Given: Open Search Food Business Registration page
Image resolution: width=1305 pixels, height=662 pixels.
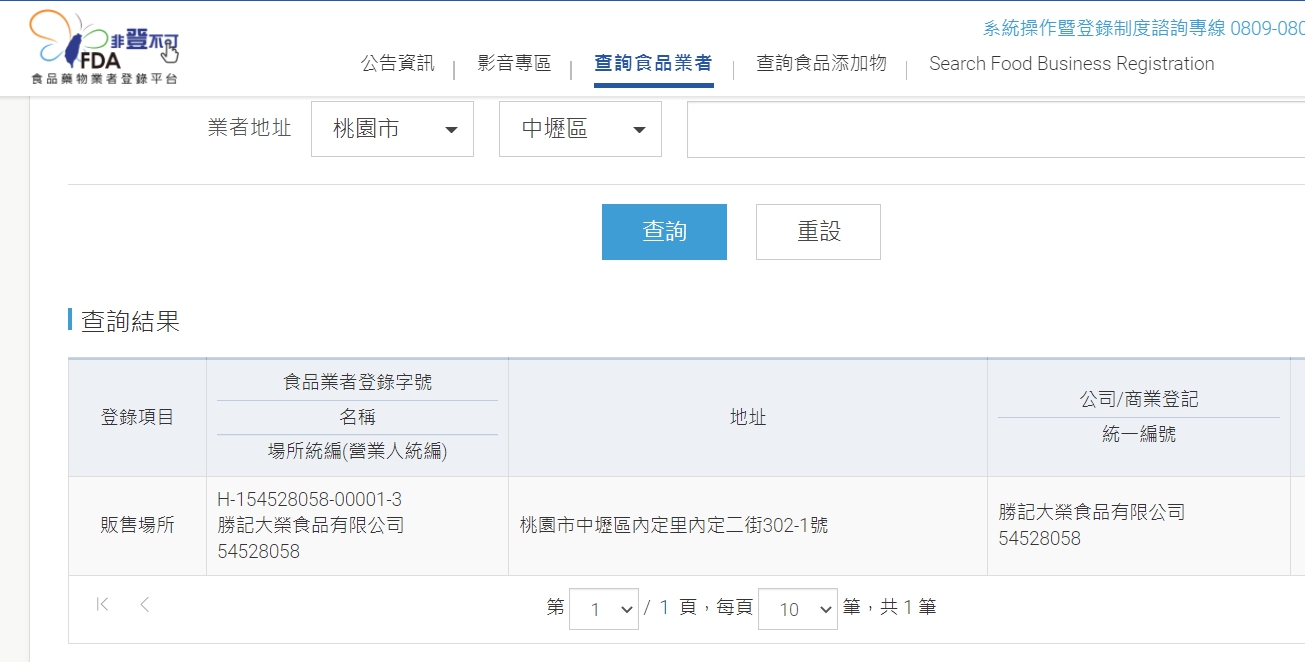Looking at the screenshot, I should click(x=1071, y=64).
